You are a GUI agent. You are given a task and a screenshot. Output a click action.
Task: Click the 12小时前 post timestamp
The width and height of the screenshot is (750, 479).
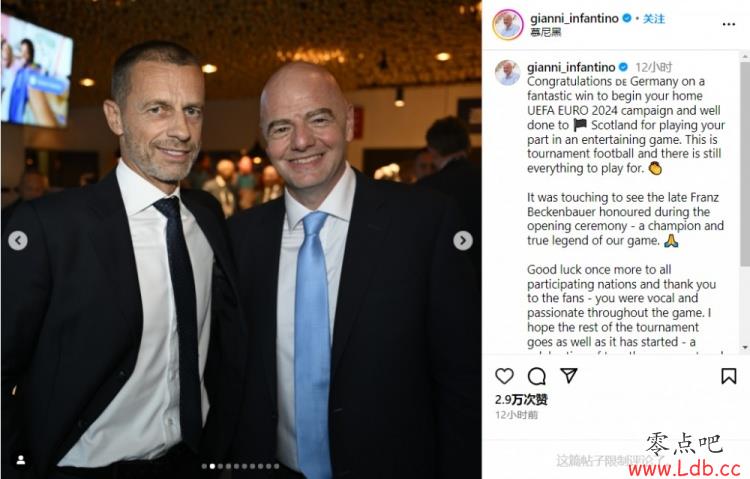click(x=516, y=415)
